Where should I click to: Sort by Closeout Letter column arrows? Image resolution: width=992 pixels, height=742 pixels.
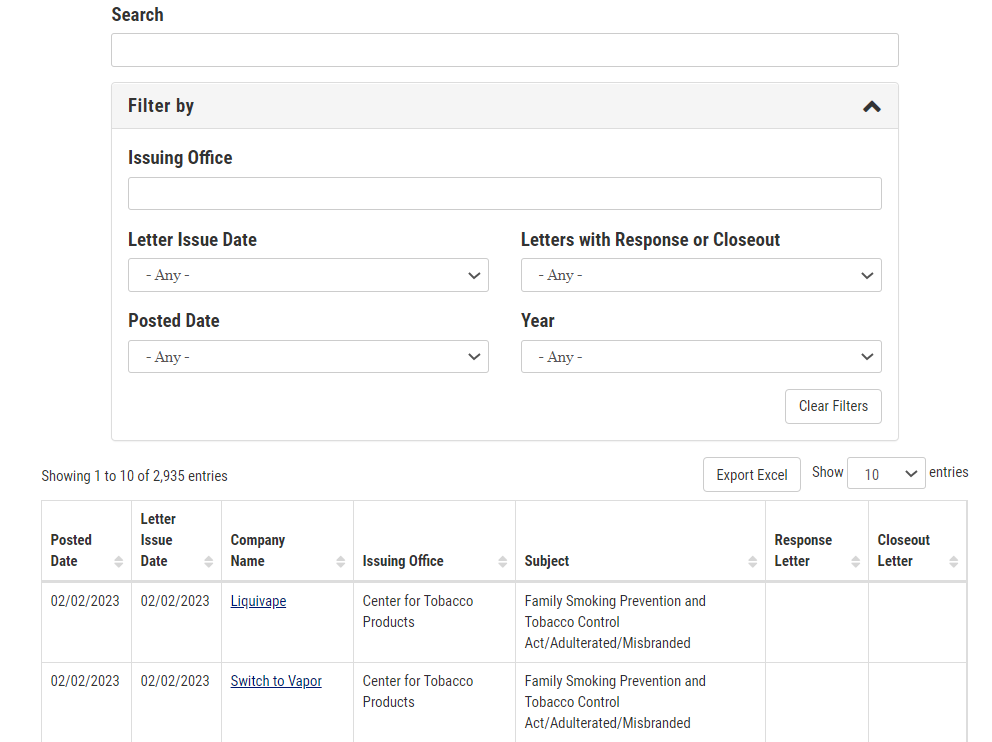tap(953, 562)
